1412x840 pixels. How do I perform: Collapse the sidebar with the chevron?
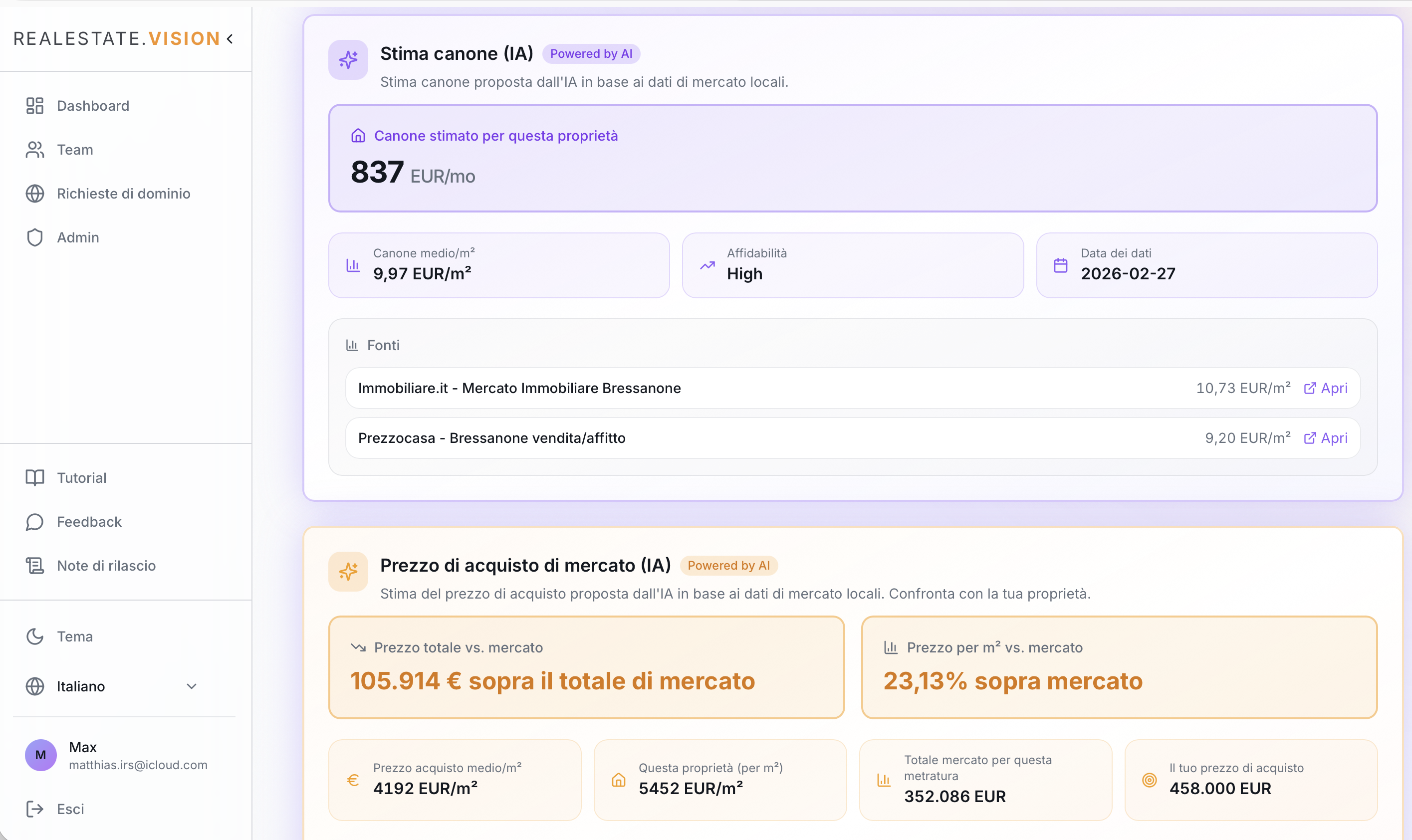point(230,38)
